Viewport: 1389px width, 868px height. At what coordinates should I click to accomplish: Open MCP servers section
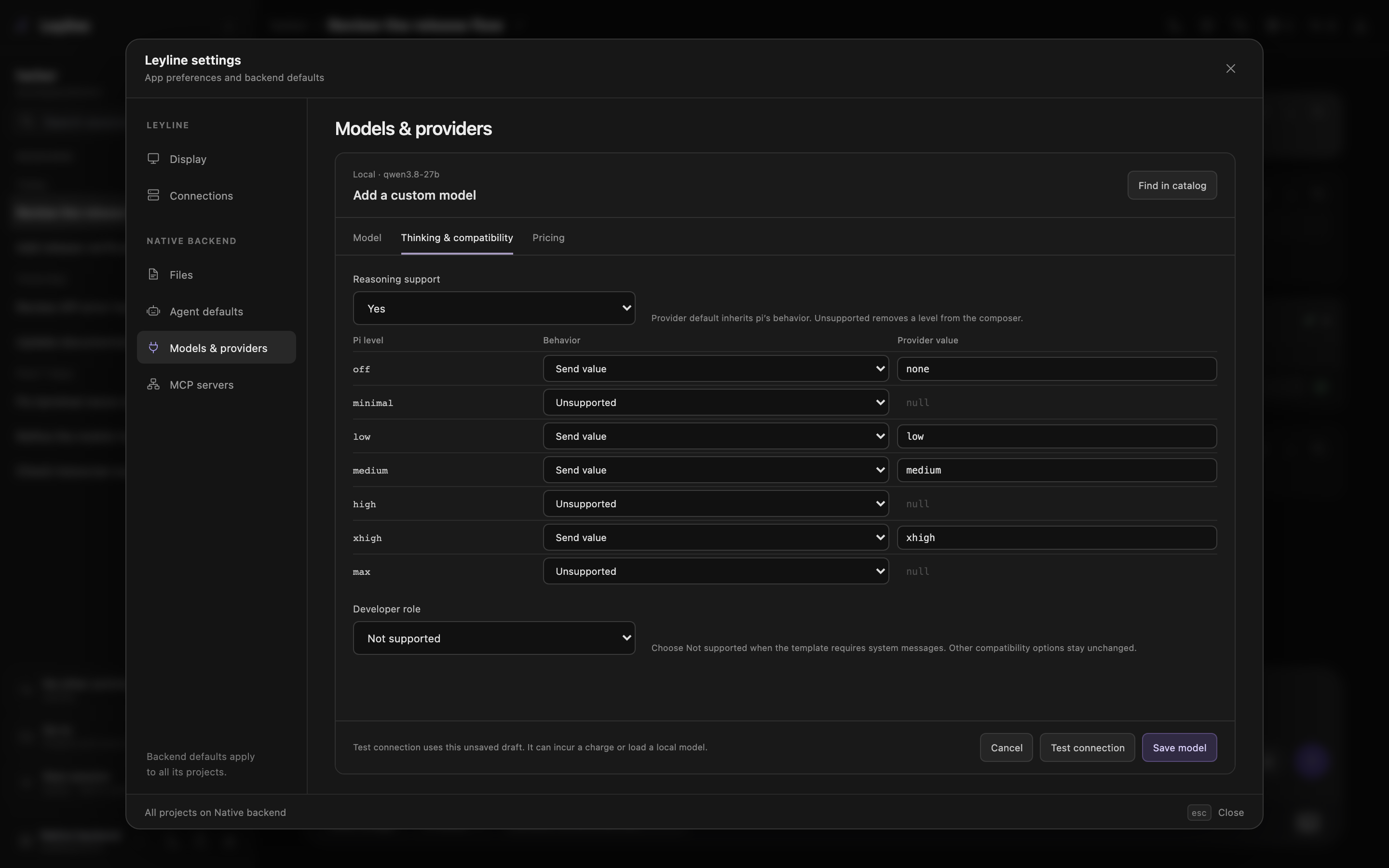pos(217,385)
